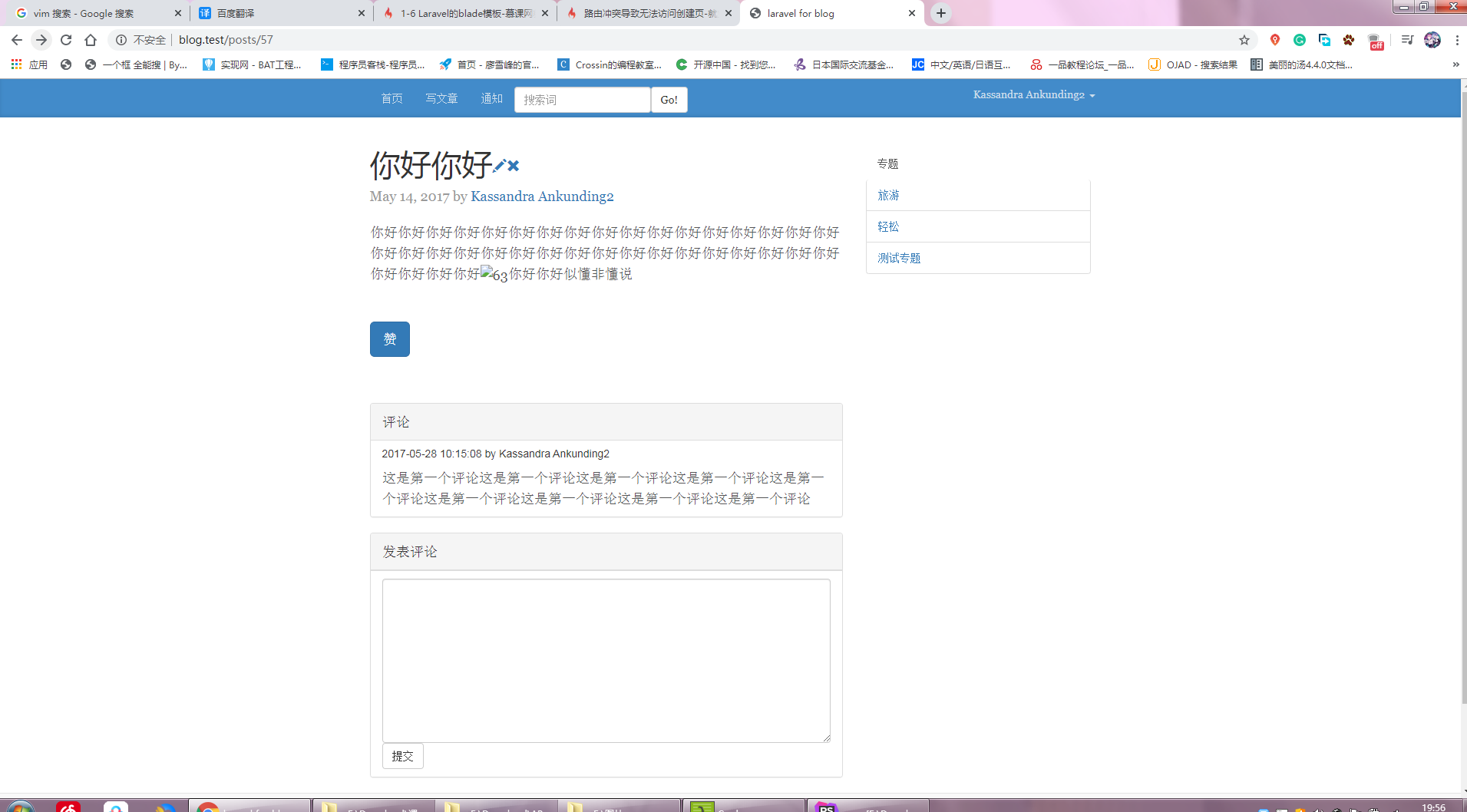This screenshot has height=812, width=1467.
Task: Close the laravel for blog tab
Action: coord(912,13)
